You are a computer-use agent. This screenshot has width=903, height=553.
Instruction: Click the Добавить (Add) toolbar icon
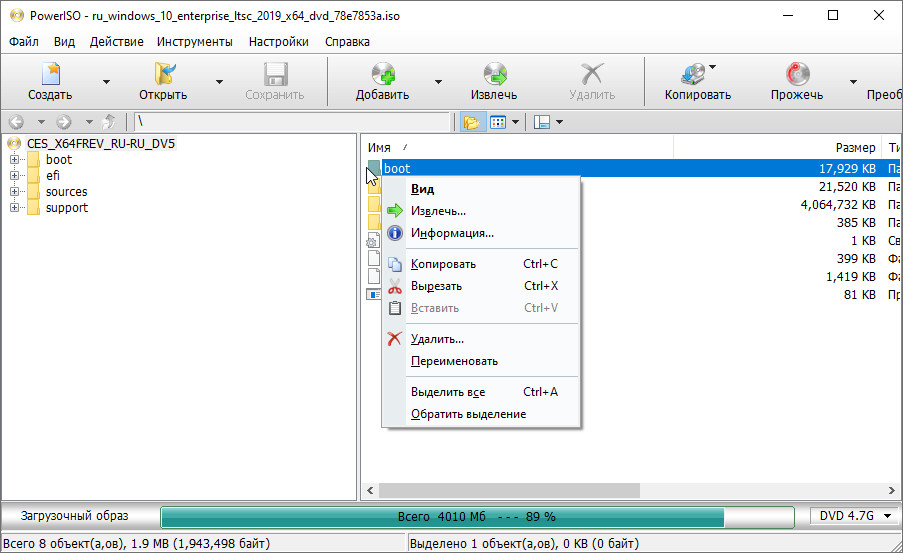[382, 75]
